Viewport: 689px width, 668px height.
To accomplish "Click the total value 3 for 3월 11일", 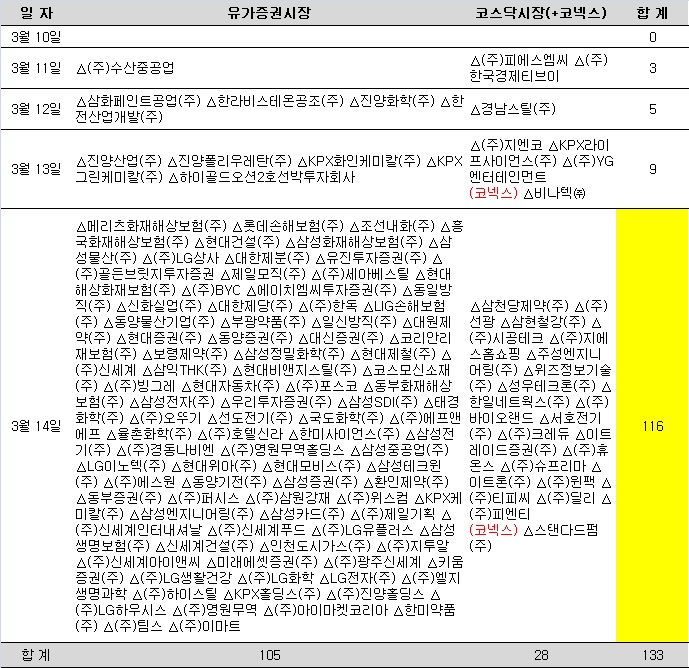I will pos(653,68).
